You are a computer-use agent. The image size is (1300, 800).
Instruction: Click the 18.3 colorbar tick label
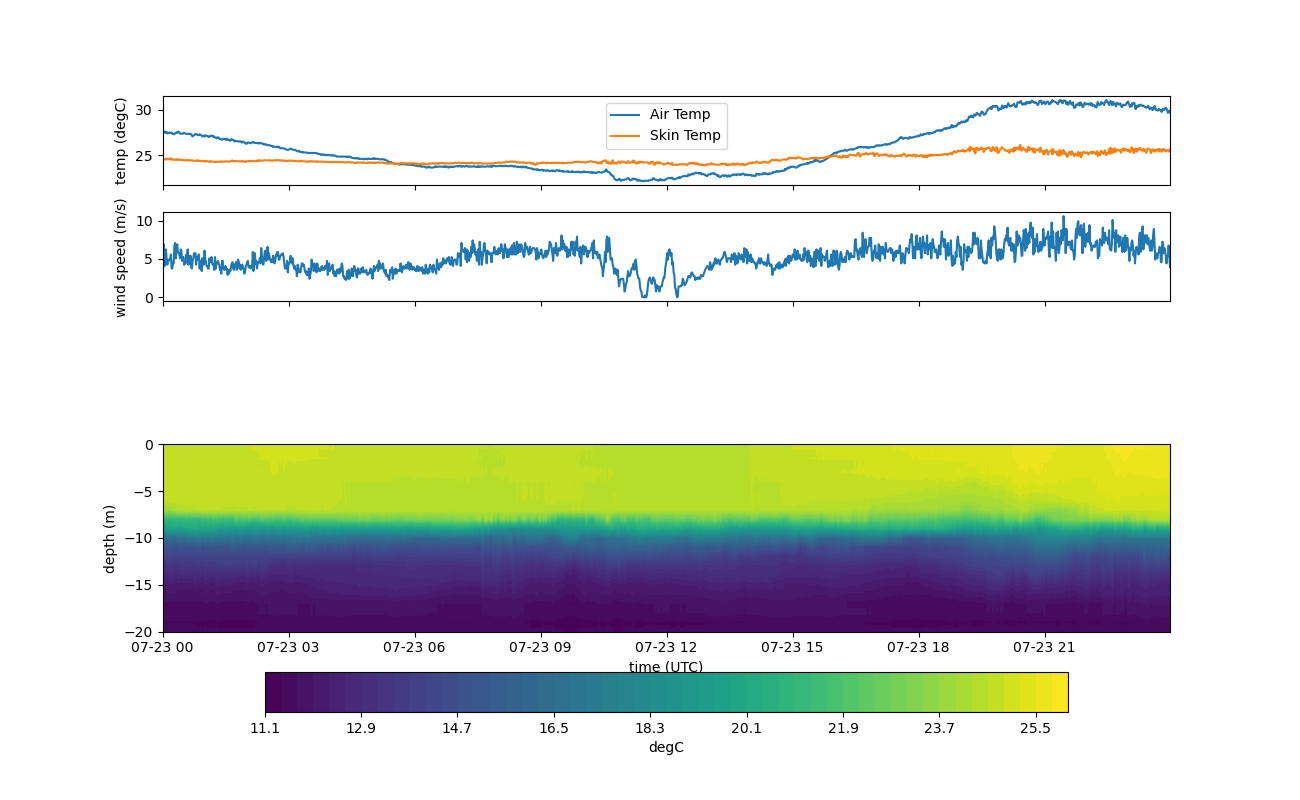(650, 728)
